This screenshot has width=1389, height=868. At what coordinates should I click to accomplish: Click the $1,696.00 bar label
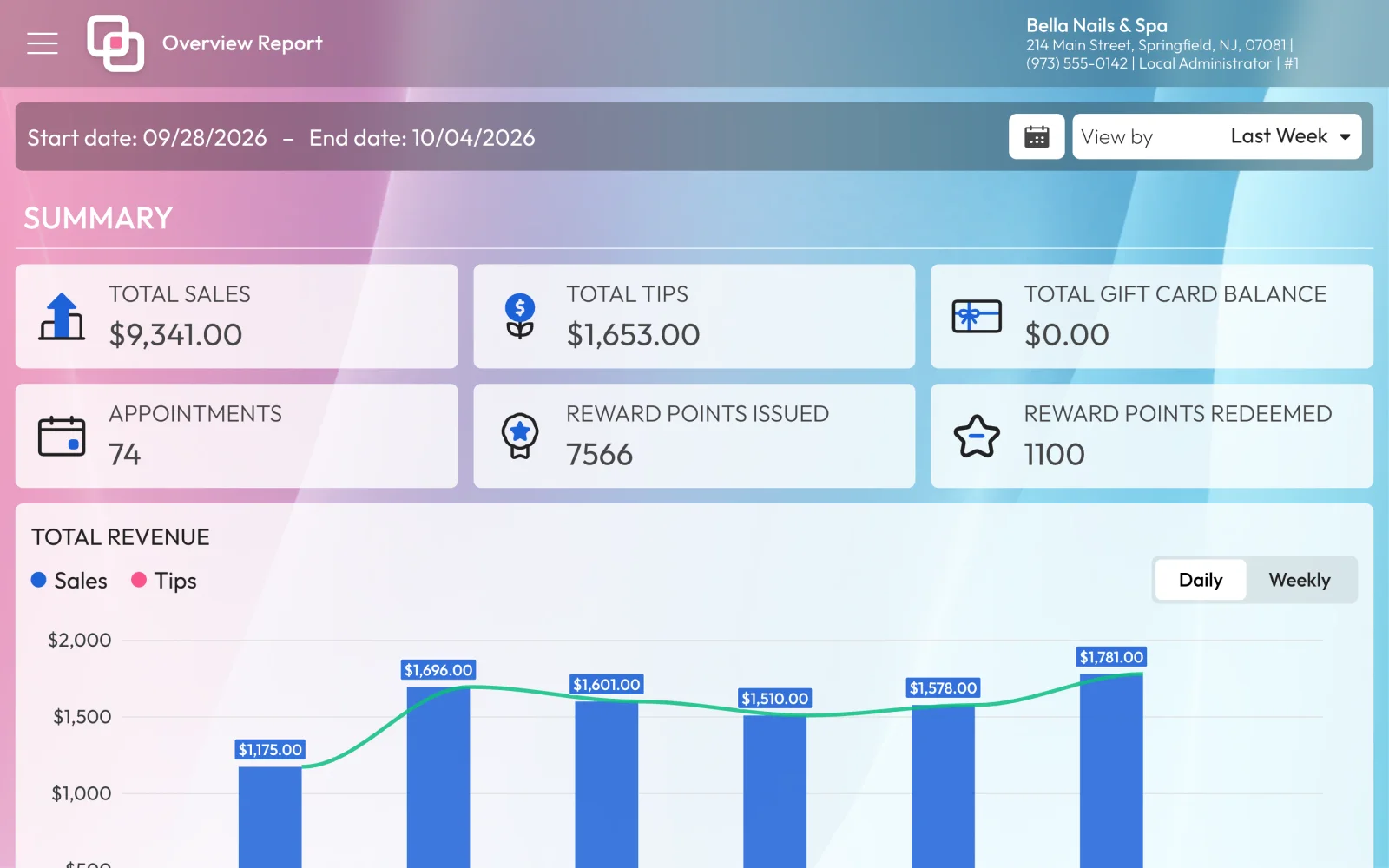point(438,670)
